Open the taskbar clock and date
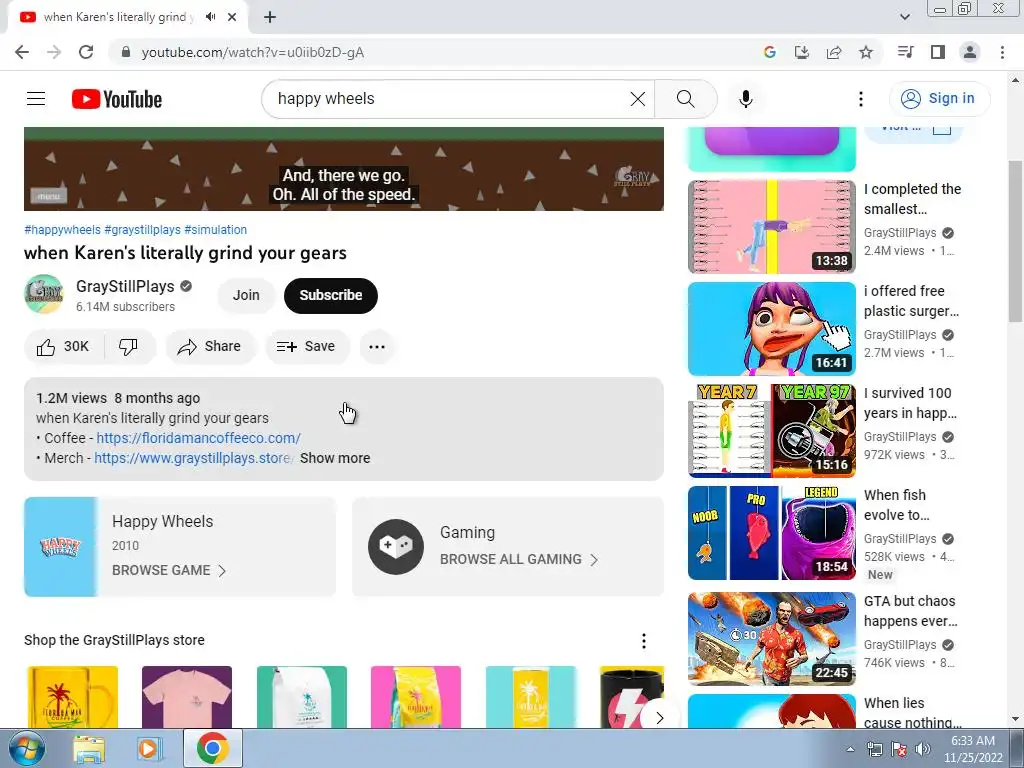The width and height of the screenshot is (1024, 768). (973, 749)
